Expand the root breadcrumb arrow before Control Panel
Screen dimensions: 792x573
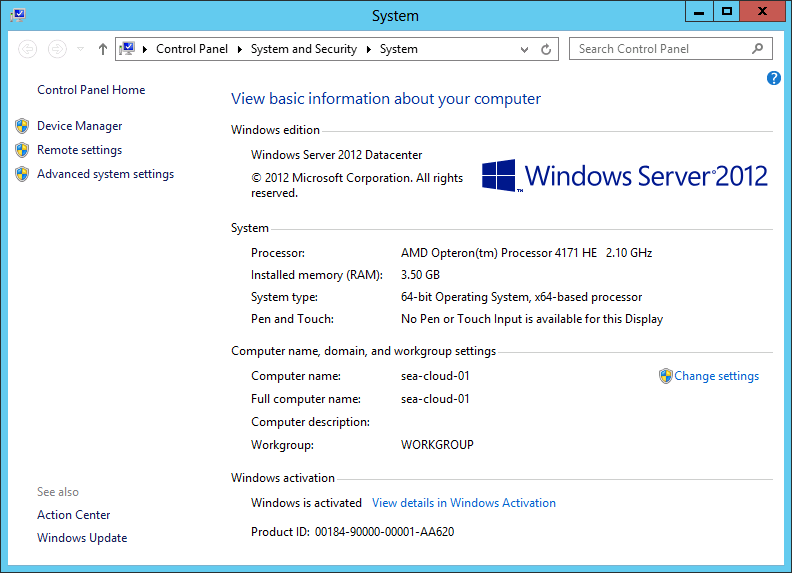[145, 49]
